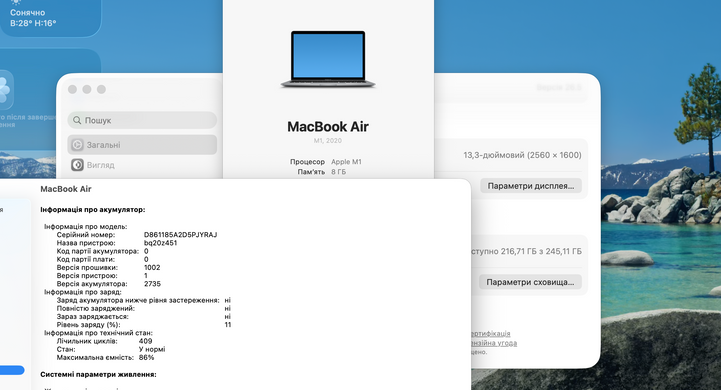Open the Загальні sidebar item in System Settings
The height and width of the screenshot is (390, 721).
(142, 145)
